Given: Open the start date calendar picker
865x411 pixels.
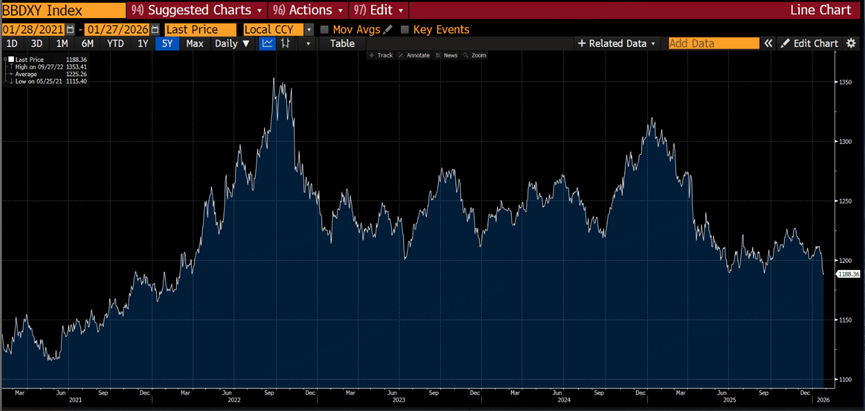Looking at the screenshot, I should [x=70, y=30].
